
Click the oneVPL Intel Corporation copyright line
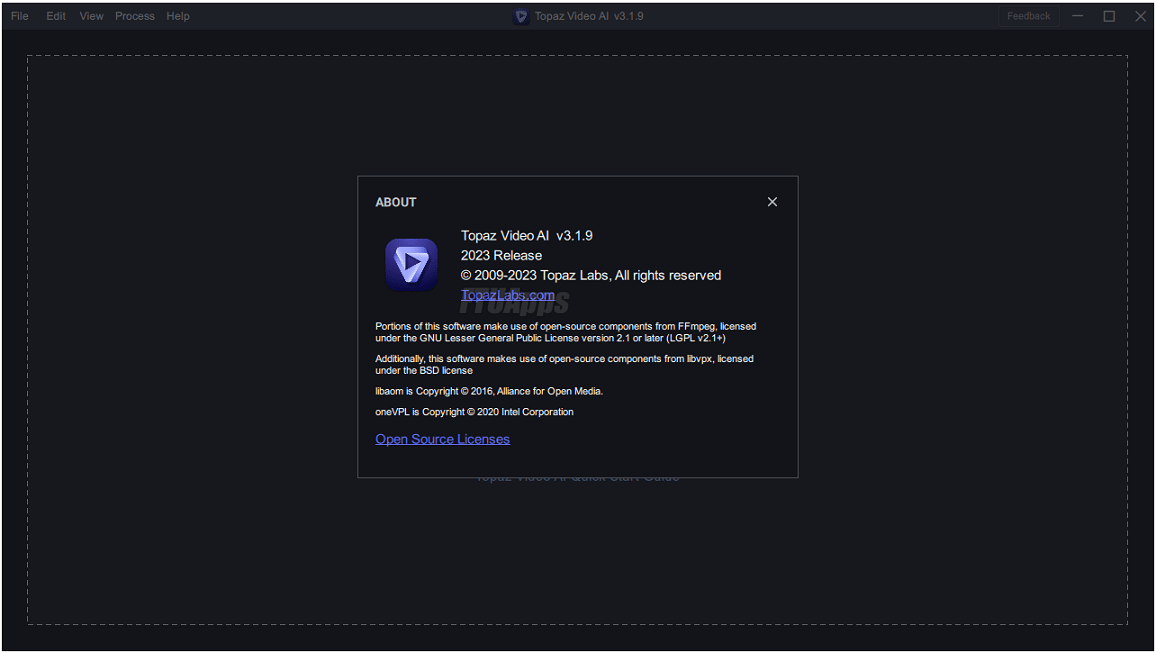[x=474, y=412]
